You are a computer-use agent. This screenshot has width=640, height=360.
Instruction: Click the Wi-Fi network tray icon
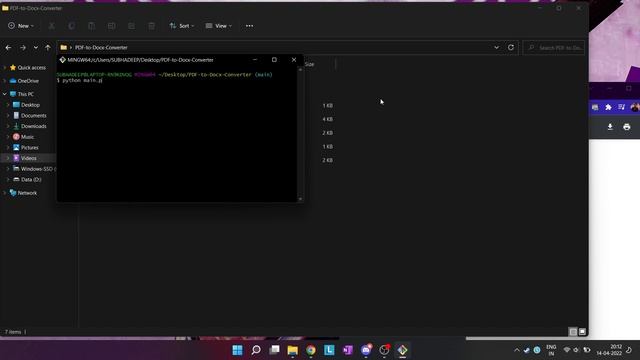click(567, 350)
